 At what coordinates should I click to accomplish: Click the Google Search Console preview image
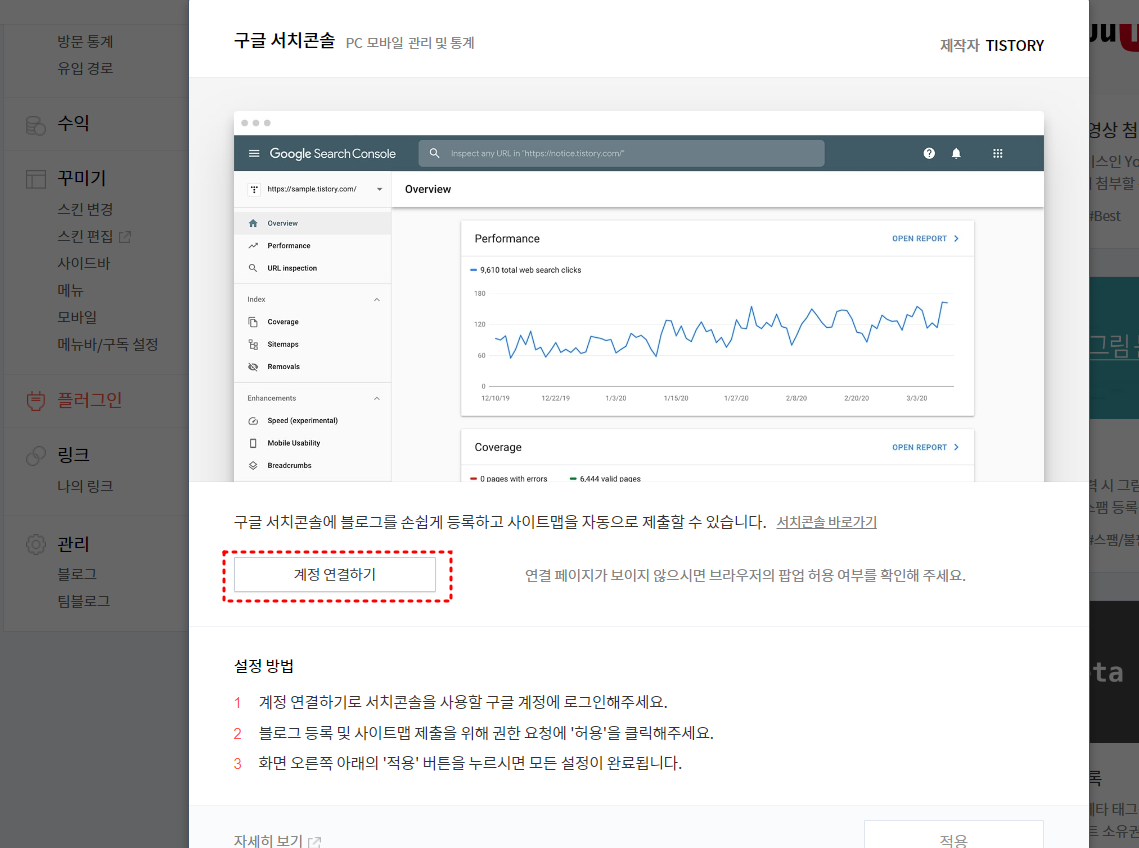coord(639,296)
